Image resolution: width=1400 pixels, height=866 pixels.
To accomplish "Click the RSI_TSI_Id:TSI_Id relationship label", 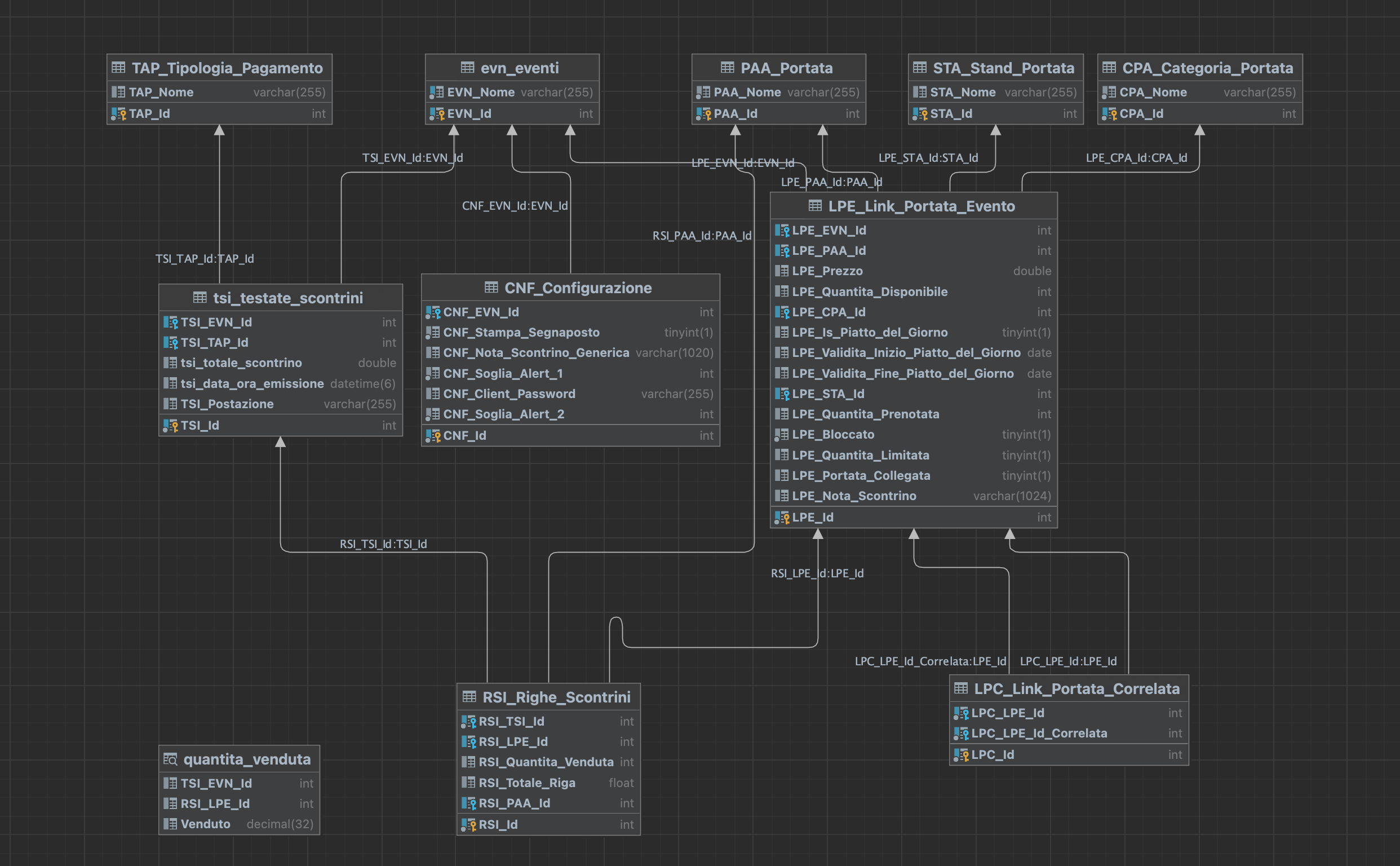I will [383, 544].
